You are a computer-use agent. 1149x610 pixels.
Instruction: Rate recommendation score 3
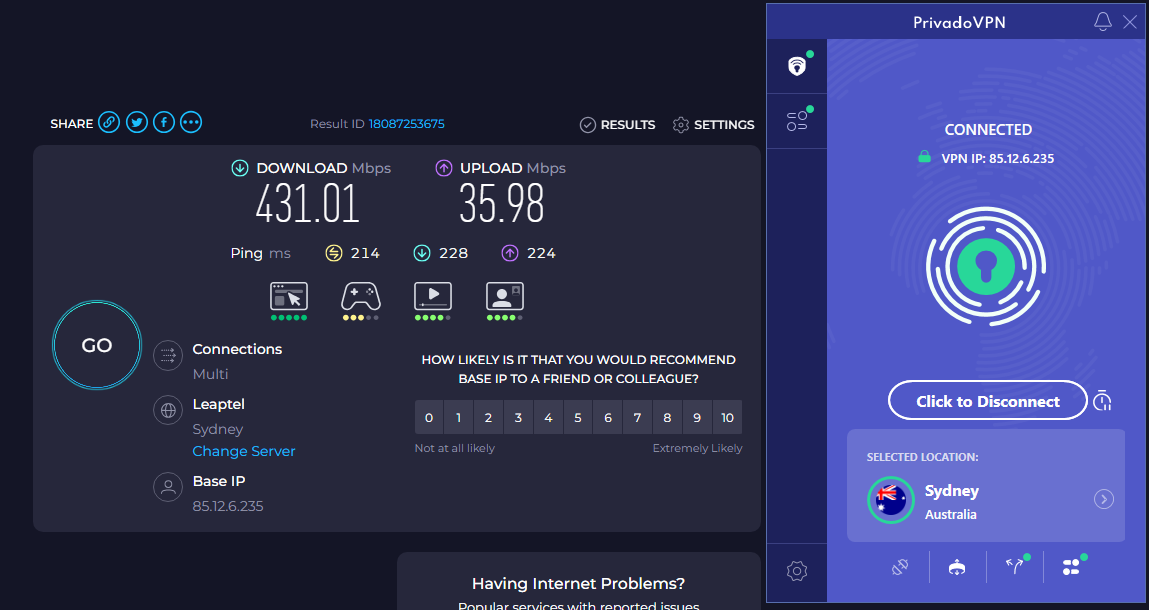518,417
